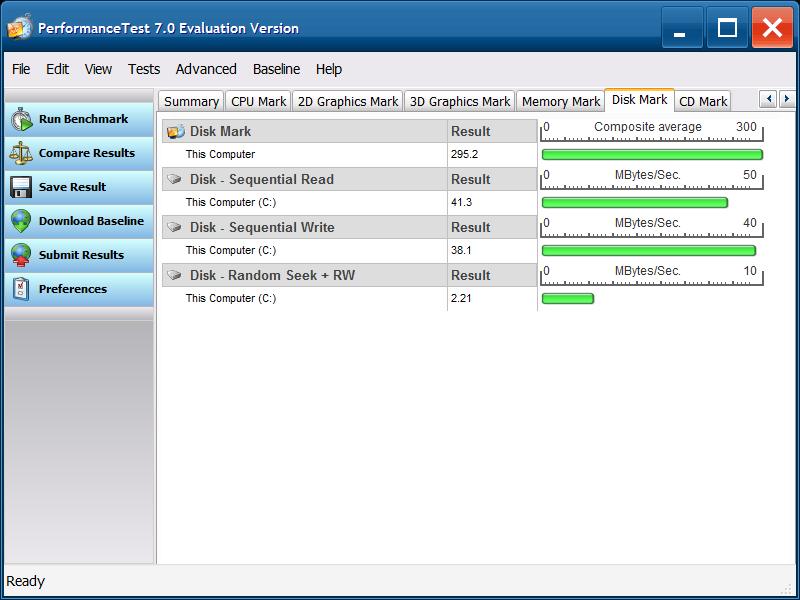Click the Sequential Read green result bar
Image resolution: width=800 pixels, height=600 pixels.
(635, 203)
